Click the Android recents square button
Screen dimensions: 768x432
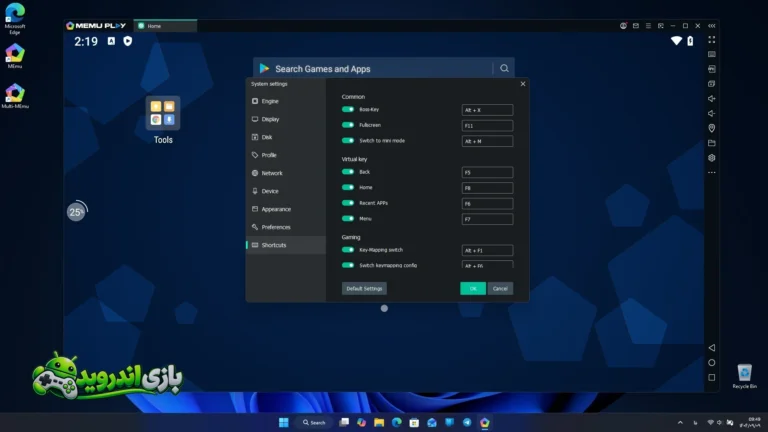pos(712,378)
